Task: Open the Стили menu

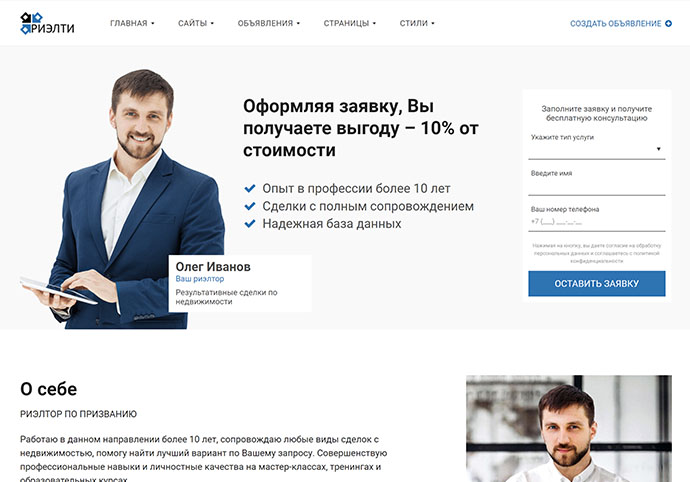Action: (x=417, y=23)
